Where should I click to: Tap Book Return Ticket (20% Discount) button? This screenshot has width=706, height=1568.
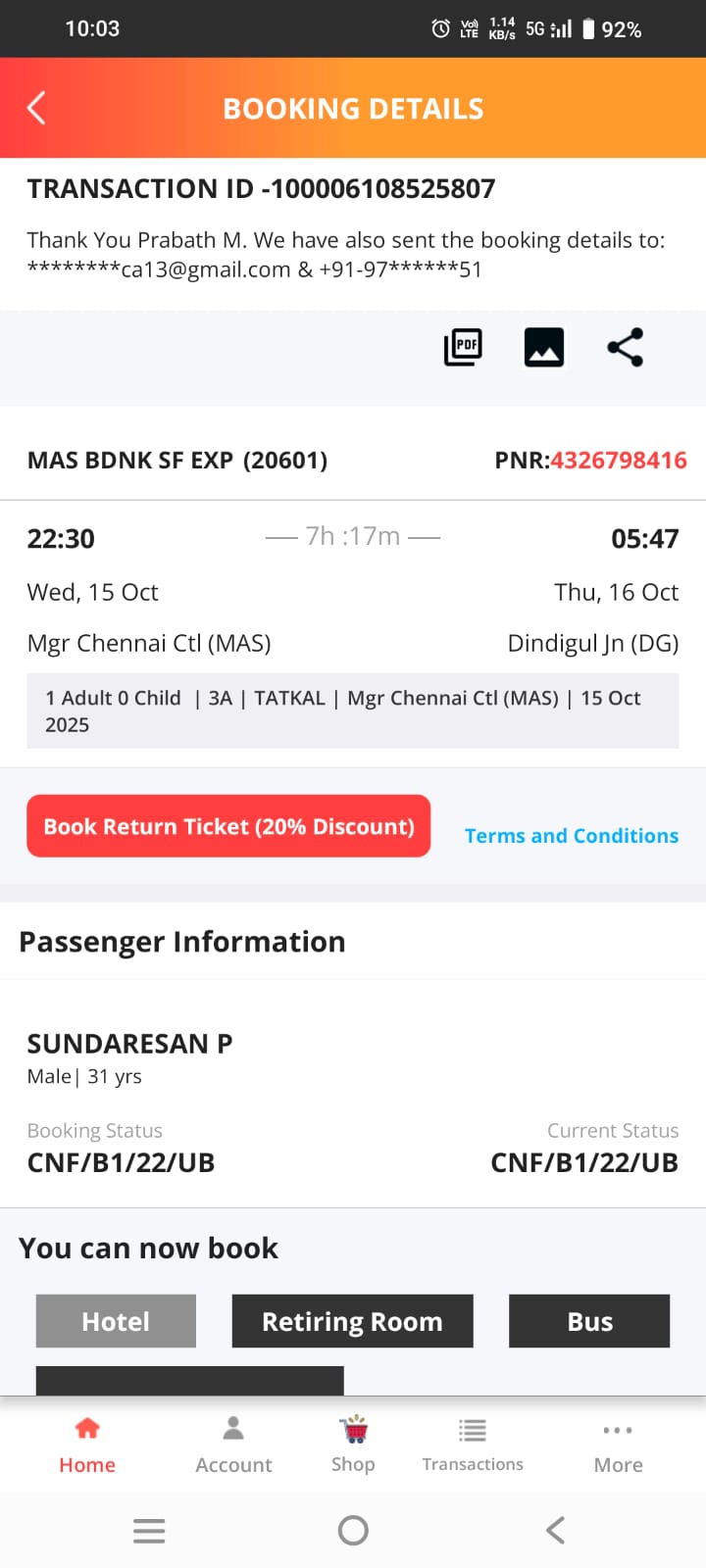228,826
